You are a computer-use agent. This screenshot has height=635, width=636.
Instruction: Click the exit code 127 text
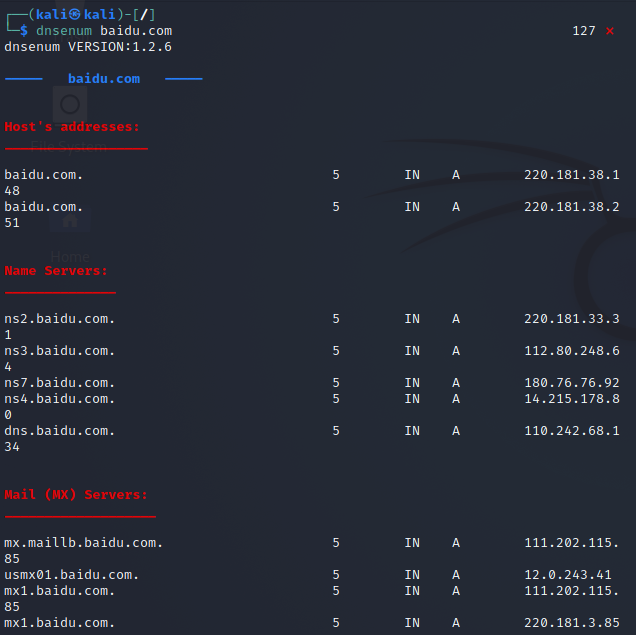(x=584, y=31)
